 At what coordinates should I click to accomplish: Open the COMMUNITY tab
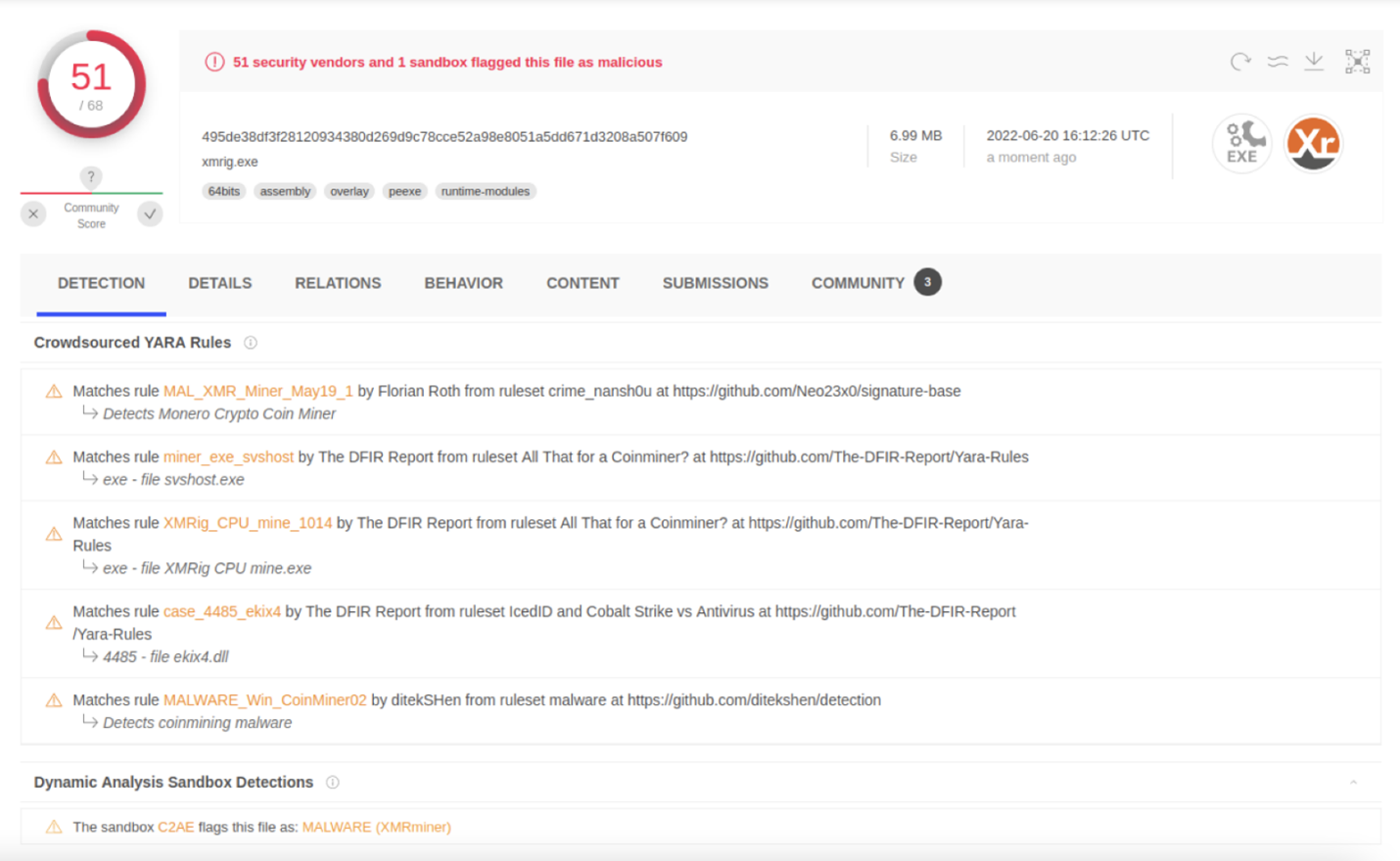(858, 283)
